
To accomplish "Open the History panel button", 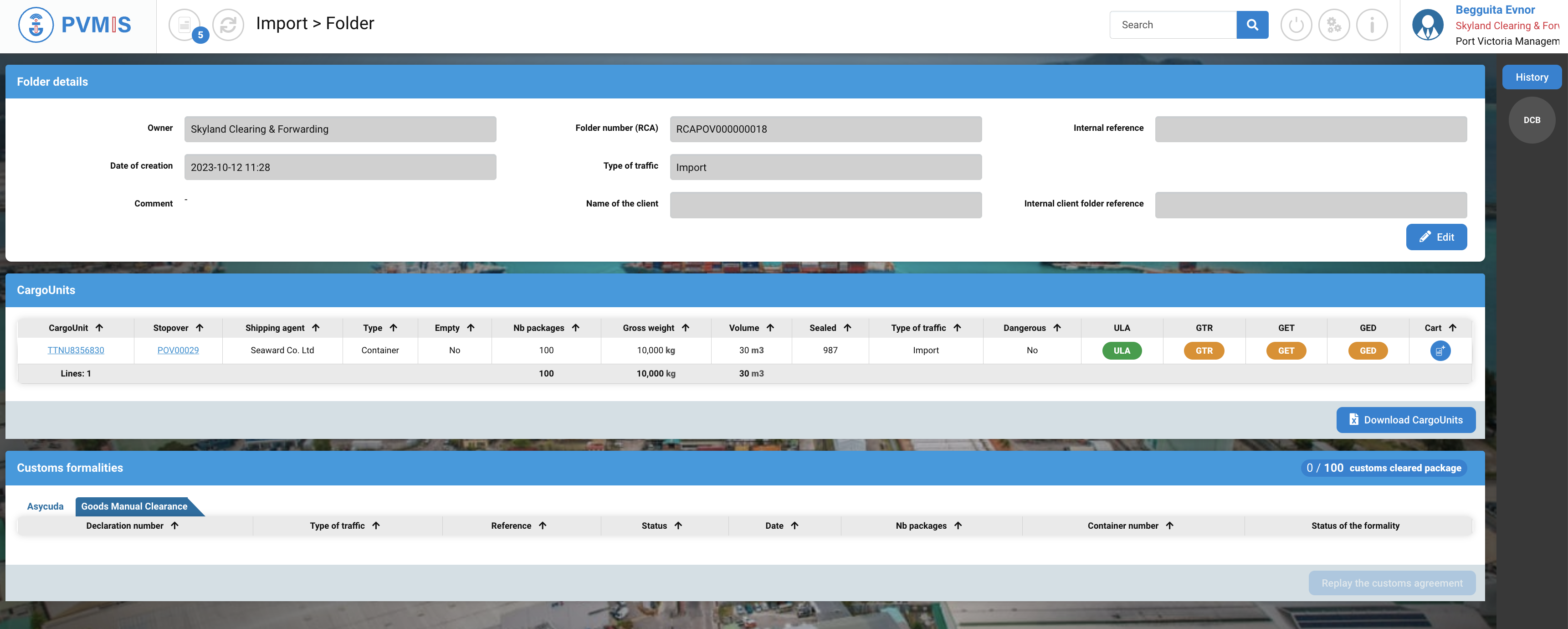I will coord(1531,77).
